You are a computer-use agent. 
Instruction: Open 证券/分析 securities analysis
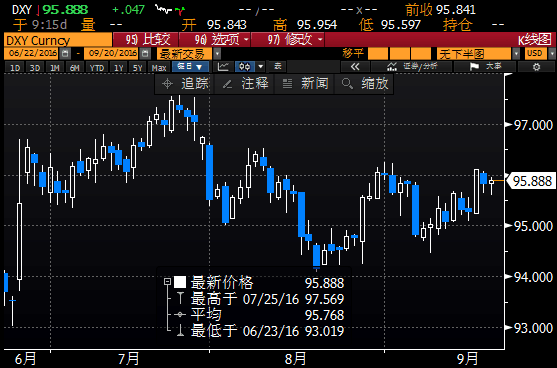point(412,67)
